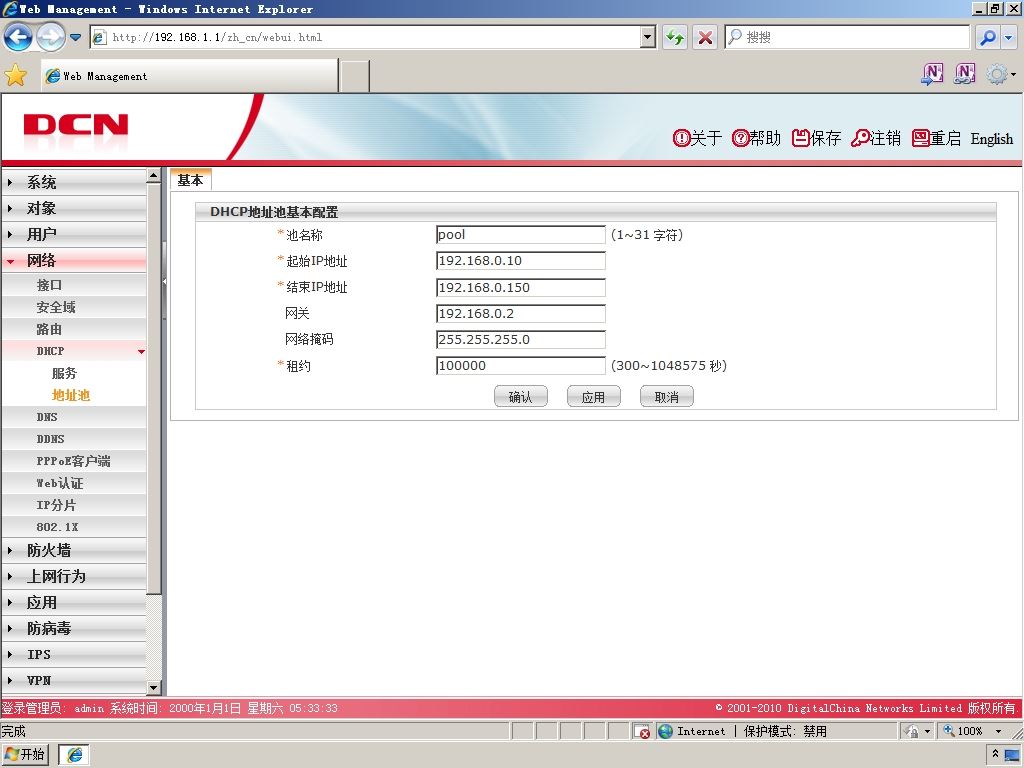Click the 网关 input field
Screen dimensions: 1024x768
click(520, 313)
